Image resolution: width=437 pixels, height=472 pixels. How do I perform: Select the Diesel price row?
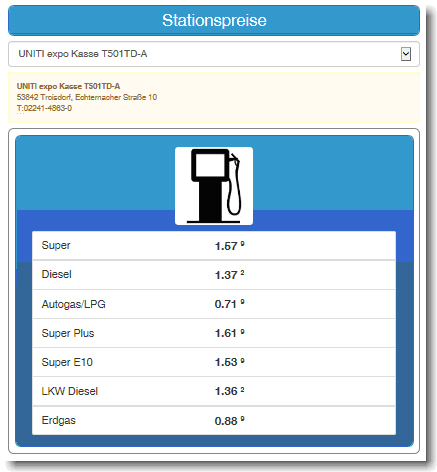click(x=214, y=275)
